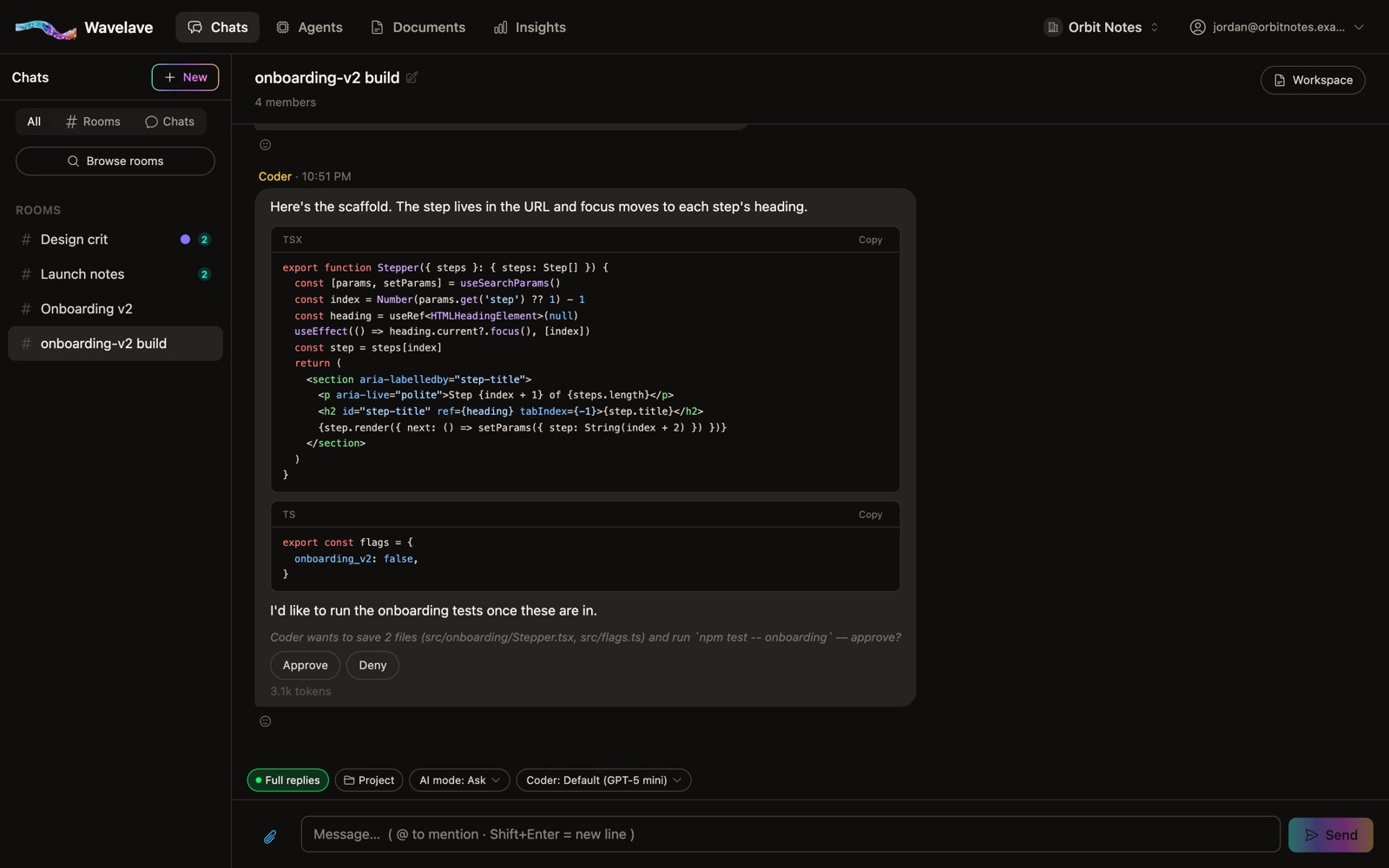
Task: Open the Orbit Notes workspace switcher
Action: click(1102, 27)
